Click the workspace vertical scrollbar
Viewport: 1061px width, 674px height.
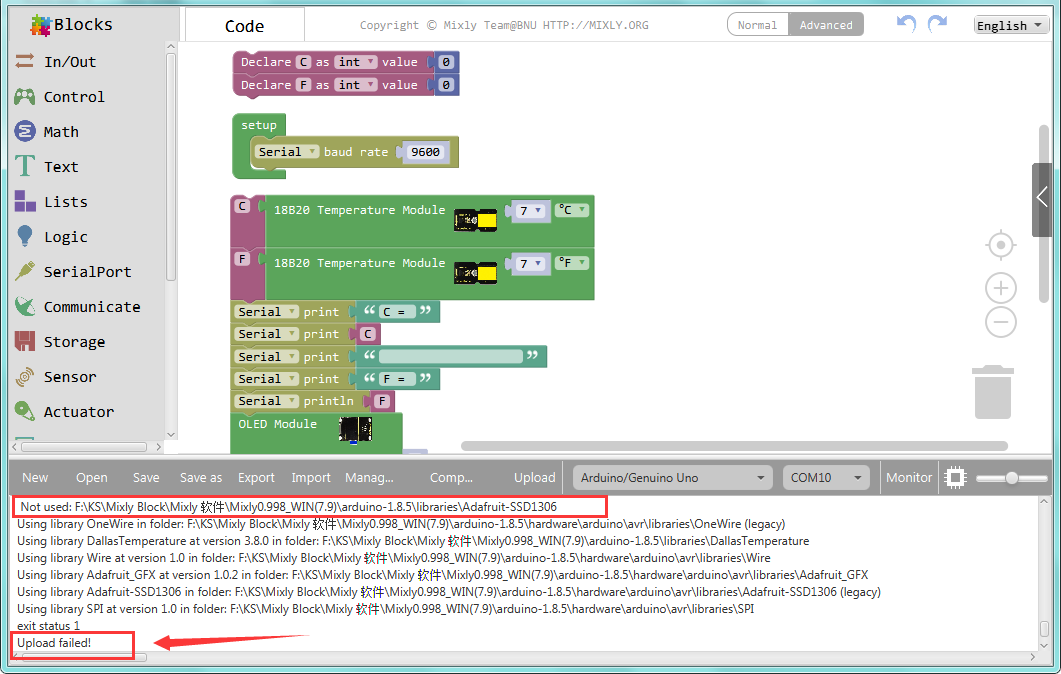point(1044,214)
